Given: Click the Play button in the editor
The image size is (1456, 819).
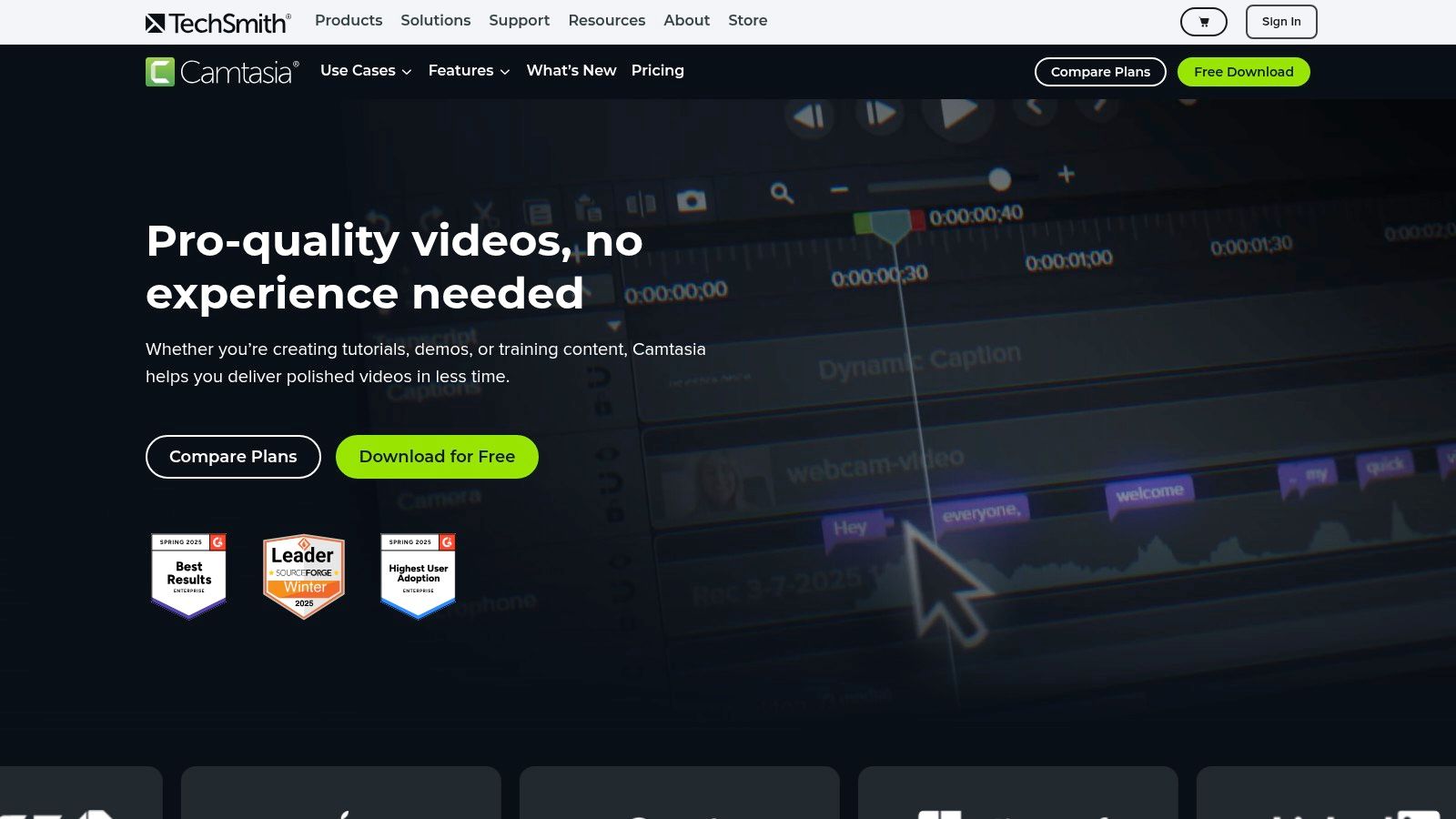Looking at the screenshot, I should tap(958, 112).
